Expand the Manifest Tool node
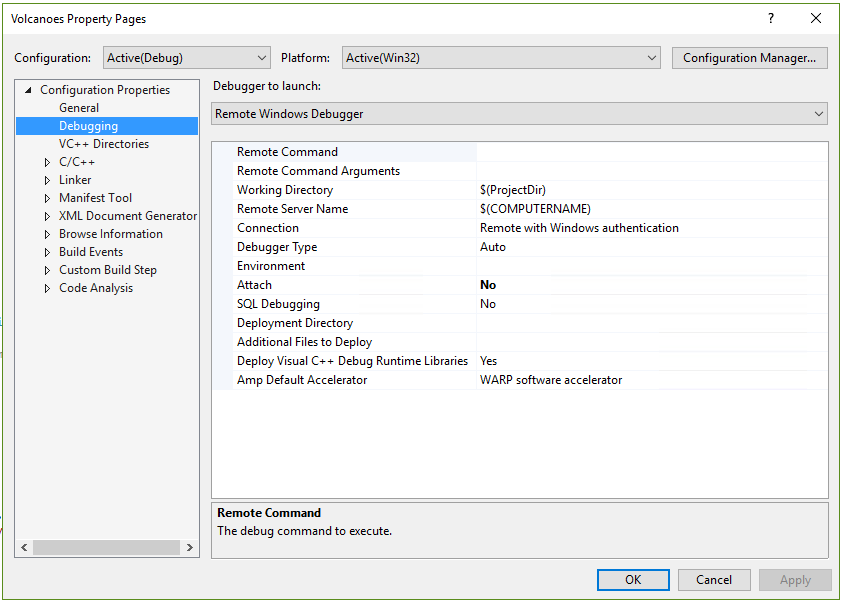Viewport: 844px width, 600px height. pyautogui.click(x=46, y=197)
